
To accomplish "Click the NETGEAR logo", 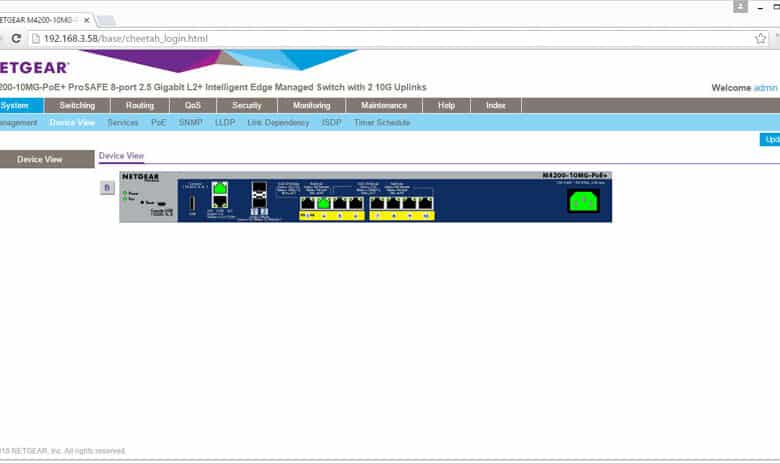I will tap(34, 68).
